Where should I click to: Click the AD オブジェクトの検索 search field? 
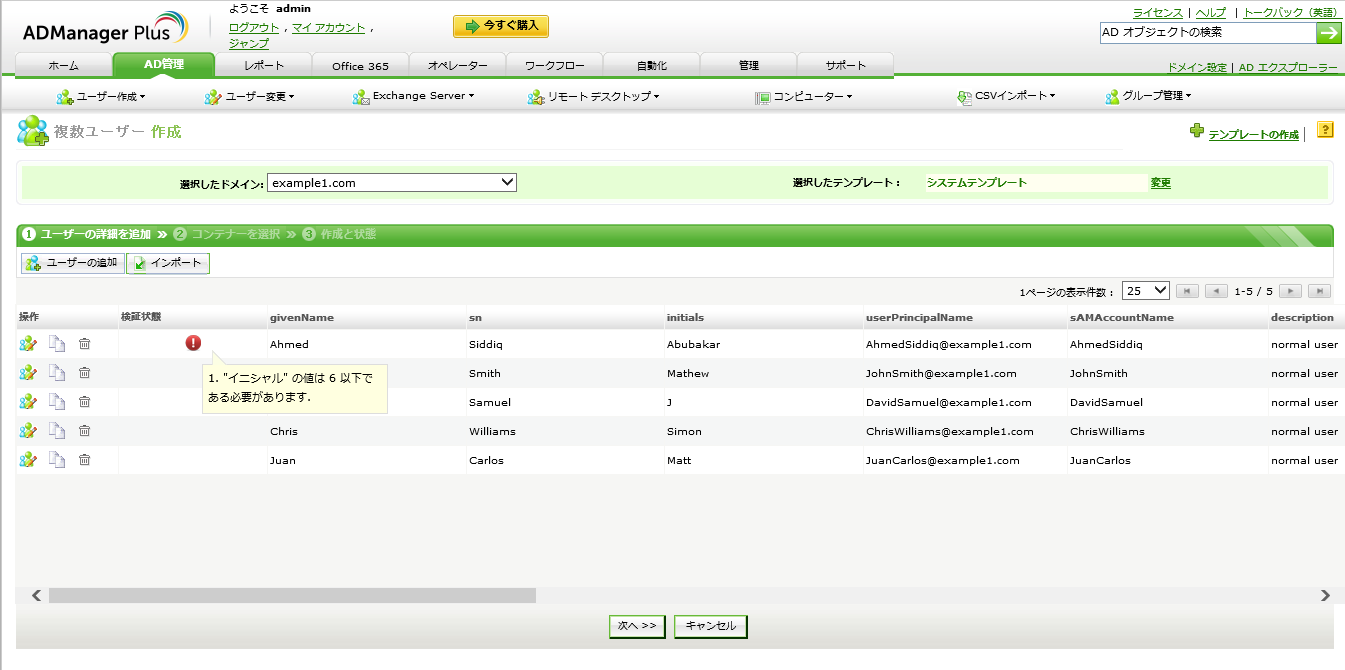[1206, 33]
